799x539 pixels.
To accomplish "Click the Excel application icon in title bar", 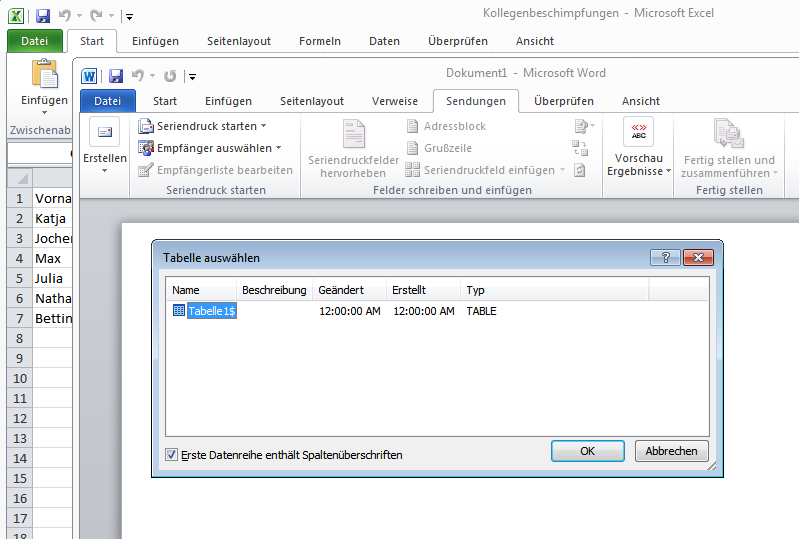I will click(x=16, y=16).
